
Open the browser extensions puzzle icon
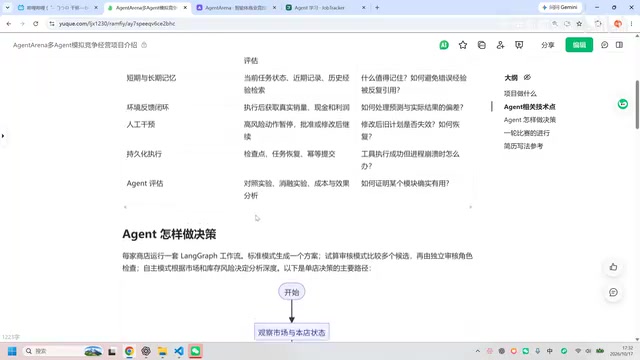point(598,24)
